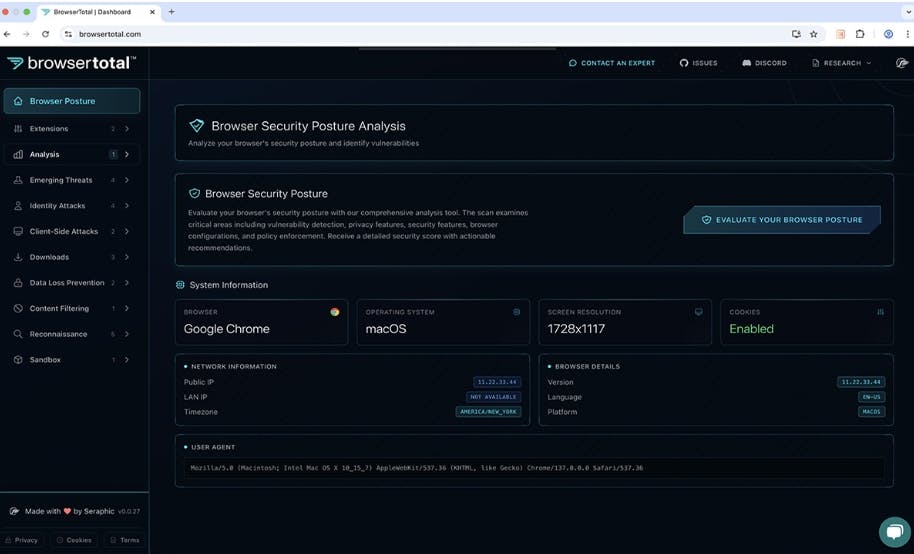The width and height of the screenshot is (914, 554).
Task: Click the GitHub Issues icon
Action: pos(684,63)
